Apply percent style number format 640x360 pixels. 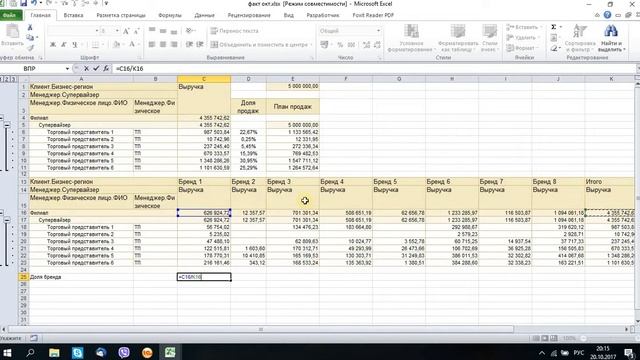tap(340, 44)
